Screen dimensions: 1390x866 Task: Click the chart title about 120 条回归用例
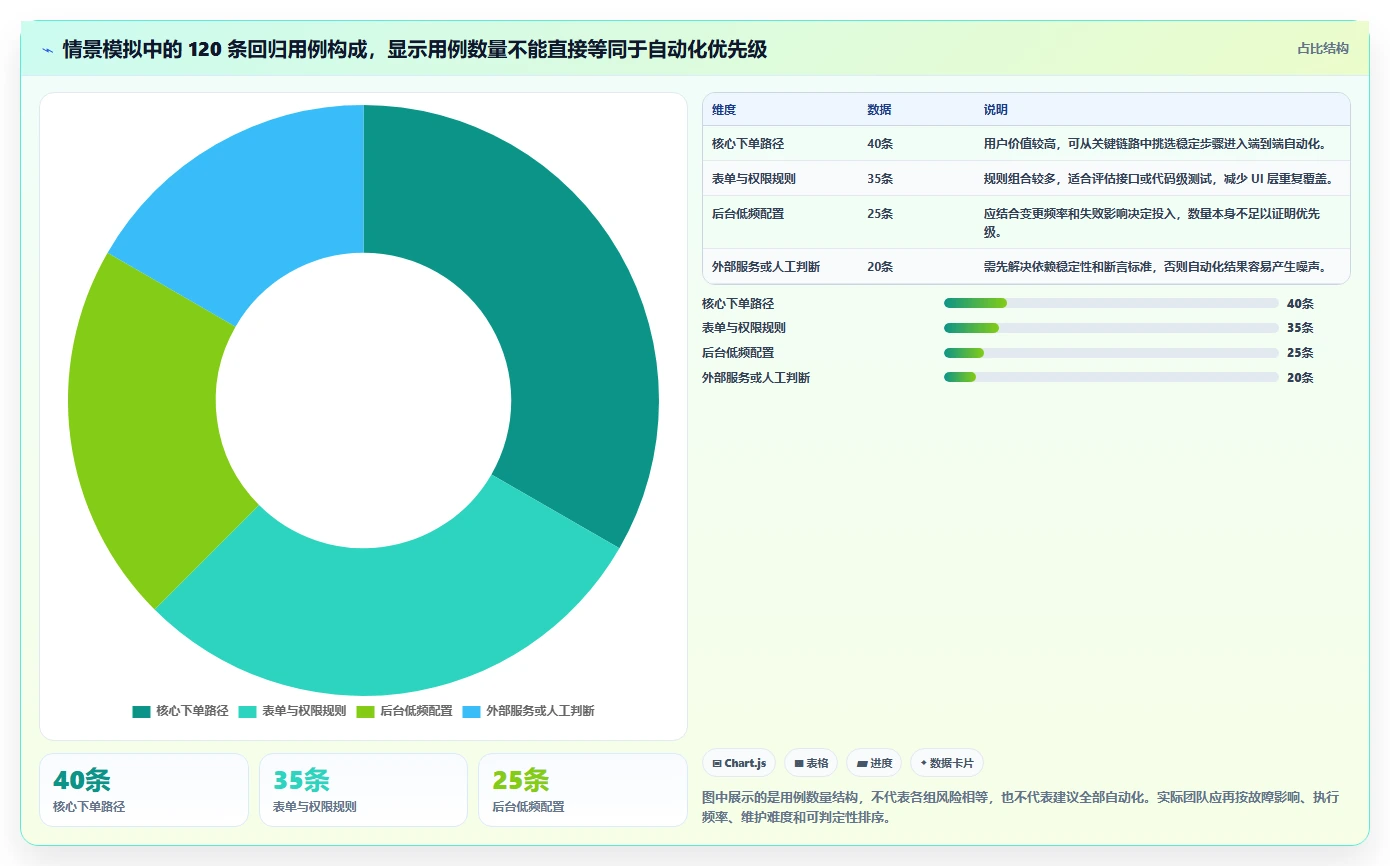[x=415, y=49]
